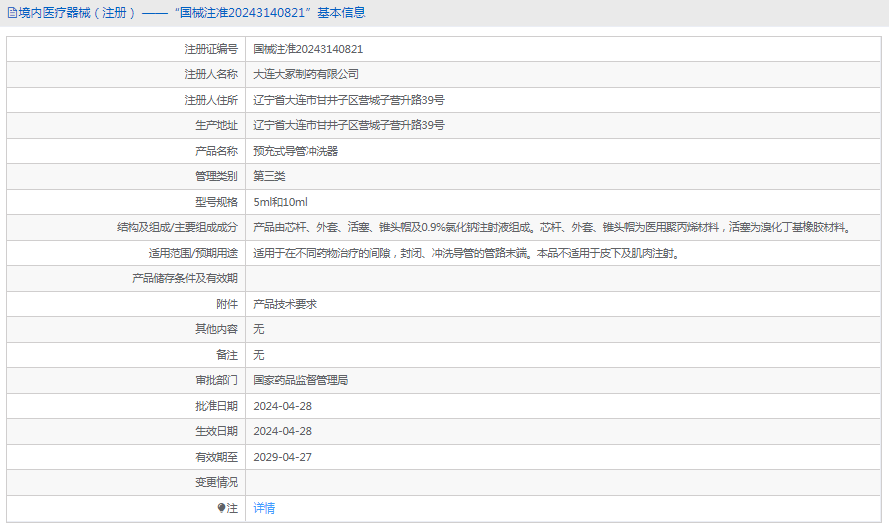Click the 无 value in 其他内容 row

tap(259, 329)
